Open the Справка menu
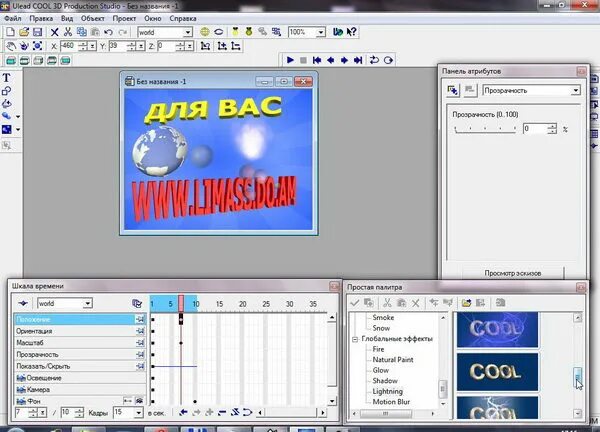600x432 pixels. pos(183,18)
